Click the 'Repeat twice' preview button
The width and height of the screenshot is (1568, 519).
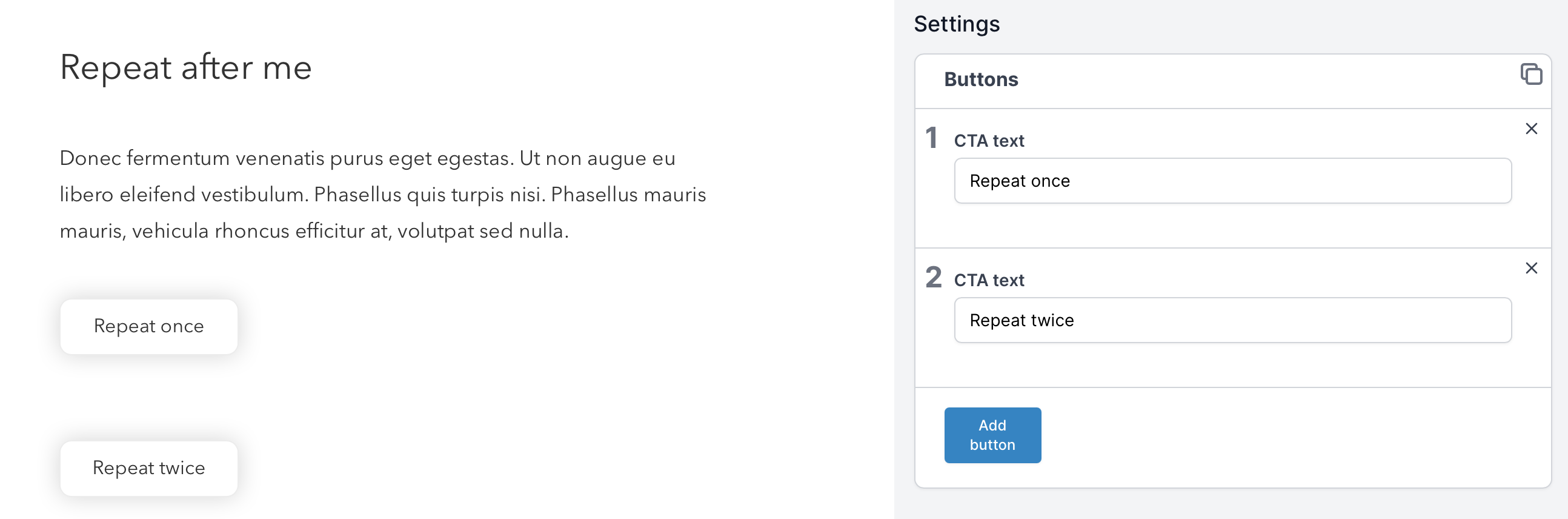click(148, 469)
